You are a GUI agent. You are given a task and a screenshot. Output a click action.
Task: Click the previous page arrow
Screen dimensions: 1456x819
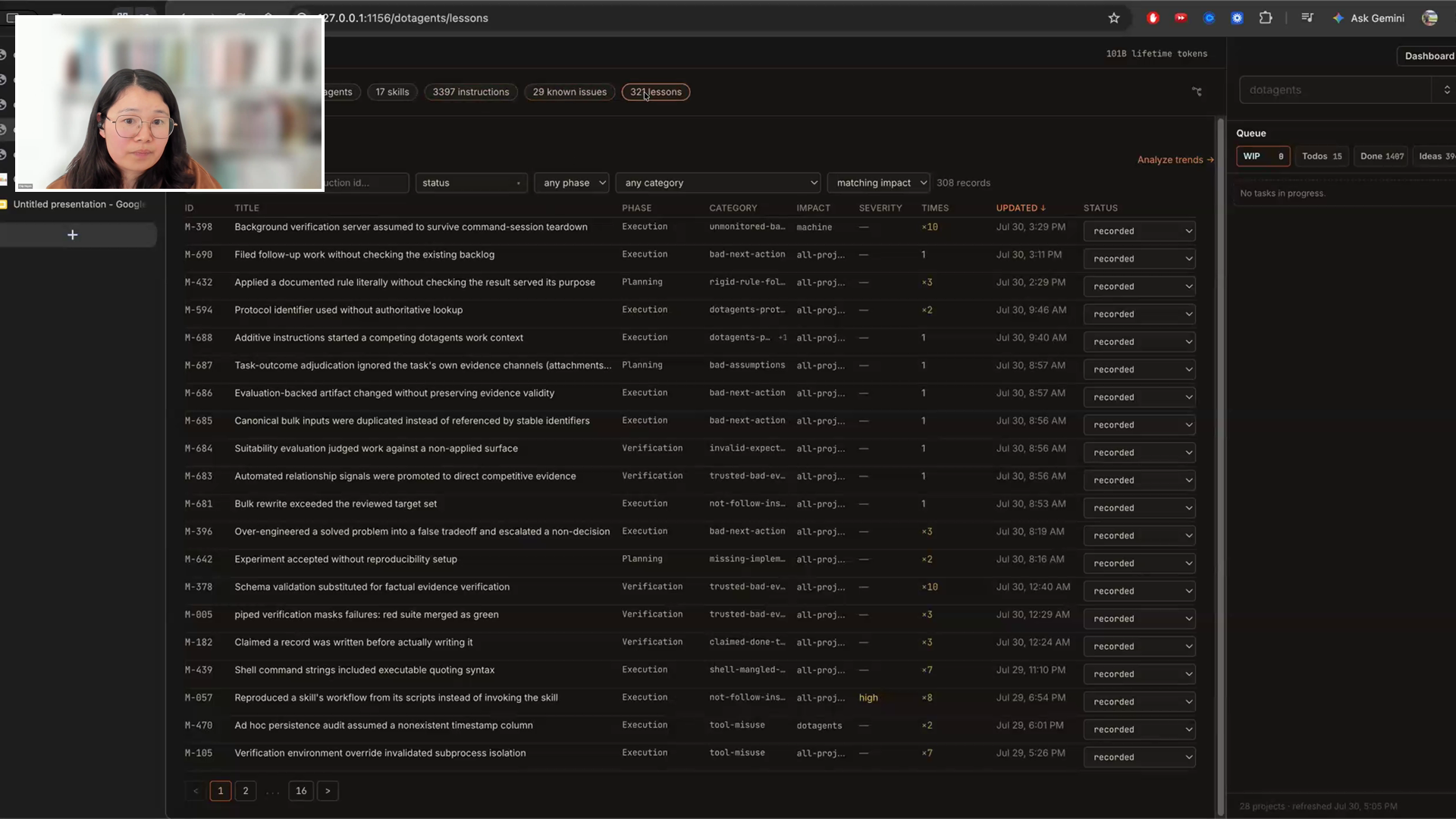click(196, 791)
